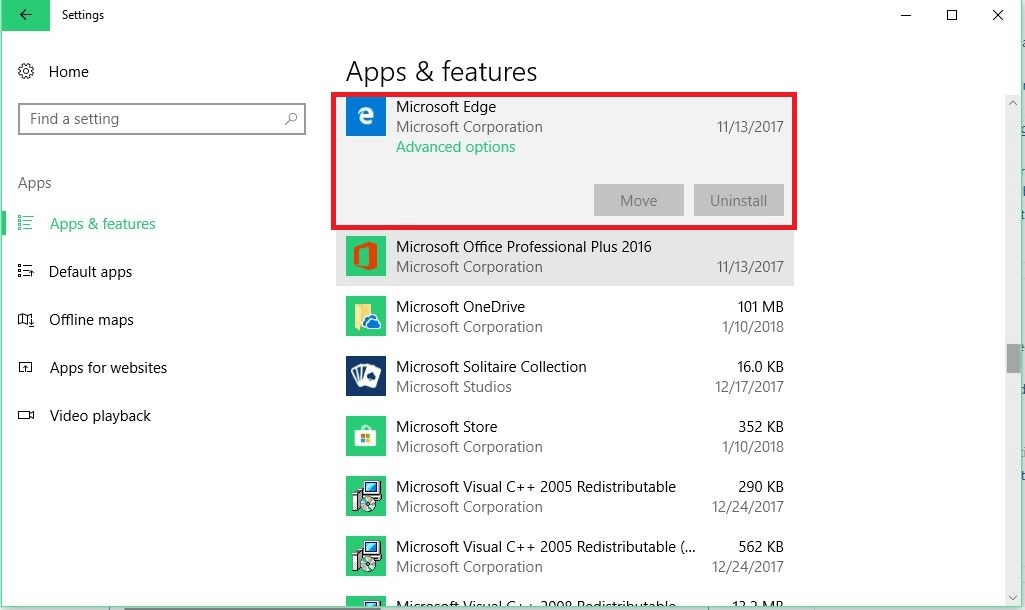1025x610 pixels.
Task: Click the Microsoft Edge app icon
Action: point(365,116)
